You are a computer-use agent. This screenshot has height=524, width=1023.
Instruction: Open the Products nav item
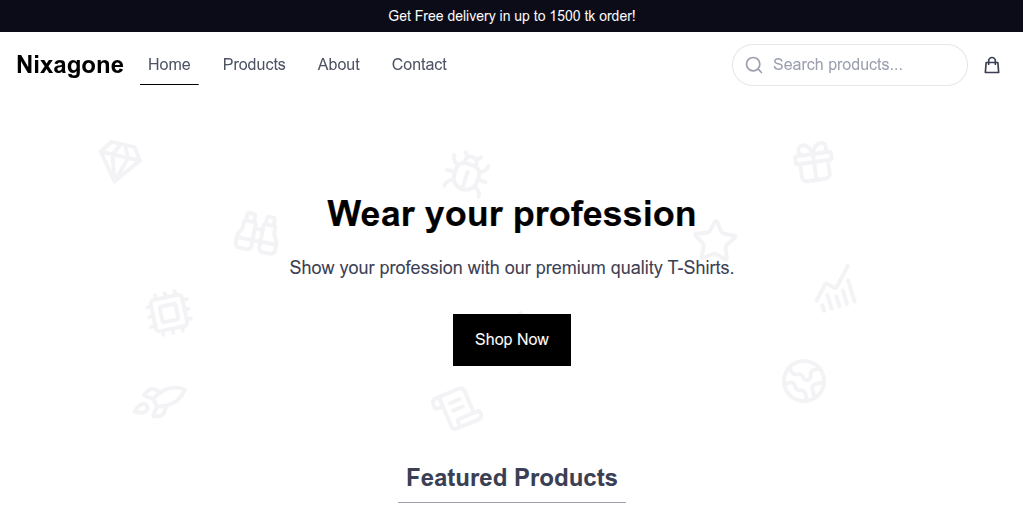(254, 65)
